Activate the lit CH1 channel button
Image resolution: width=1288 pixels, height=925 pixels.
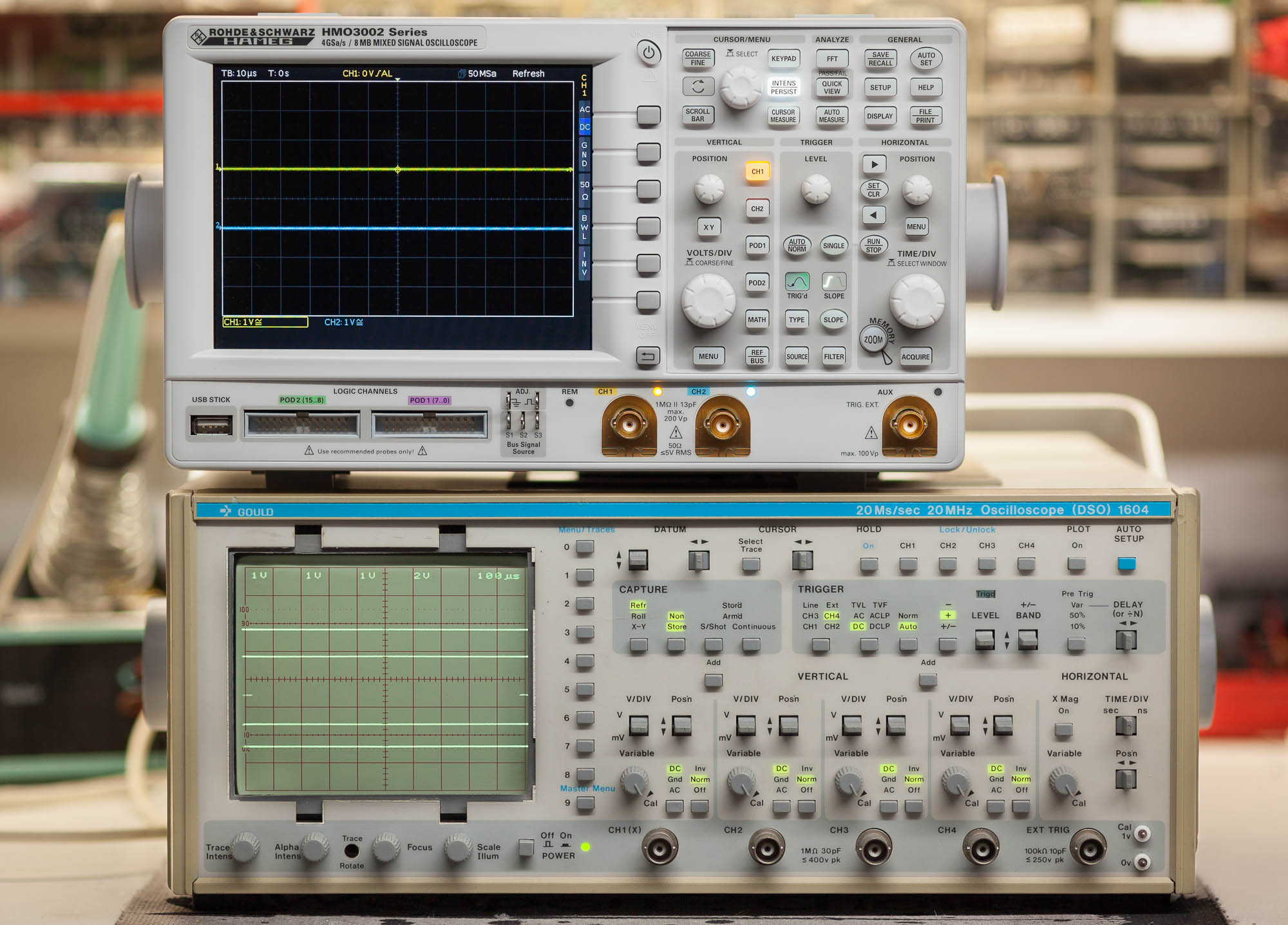click(757, 171)
